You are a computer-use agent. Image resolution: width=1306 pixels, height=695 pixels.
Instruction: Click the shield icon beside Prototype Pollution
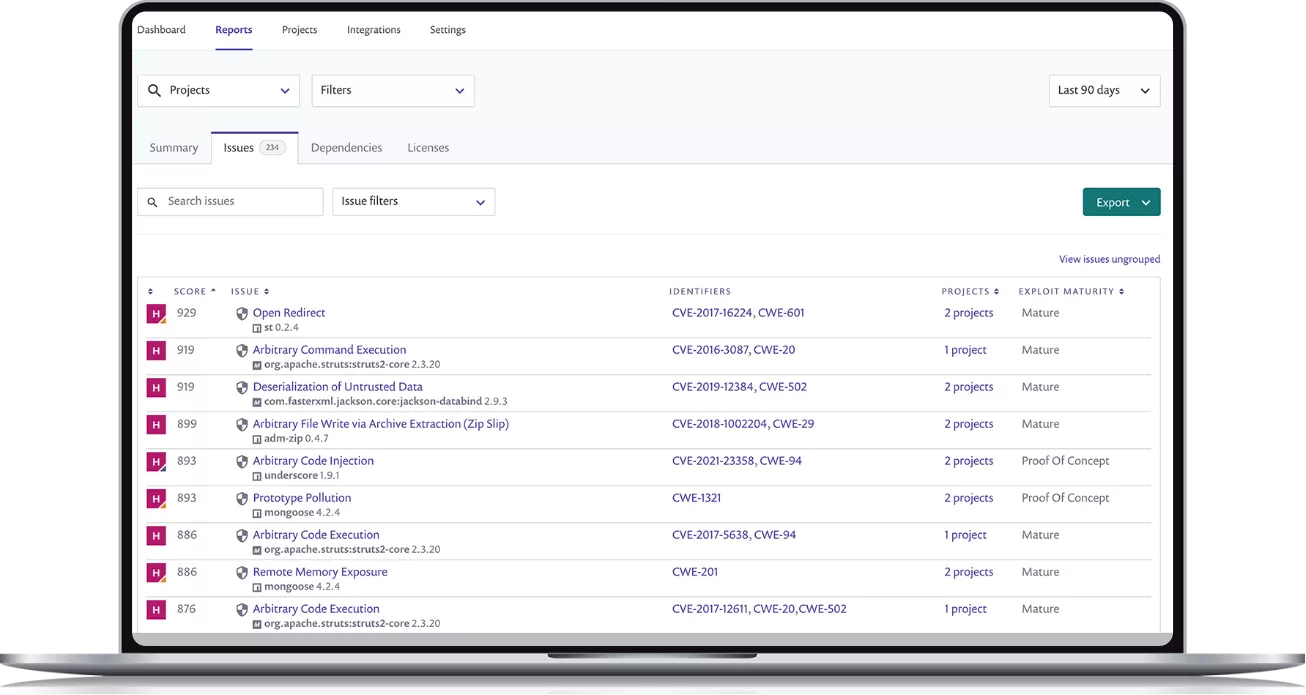click(x=242, y=499)
